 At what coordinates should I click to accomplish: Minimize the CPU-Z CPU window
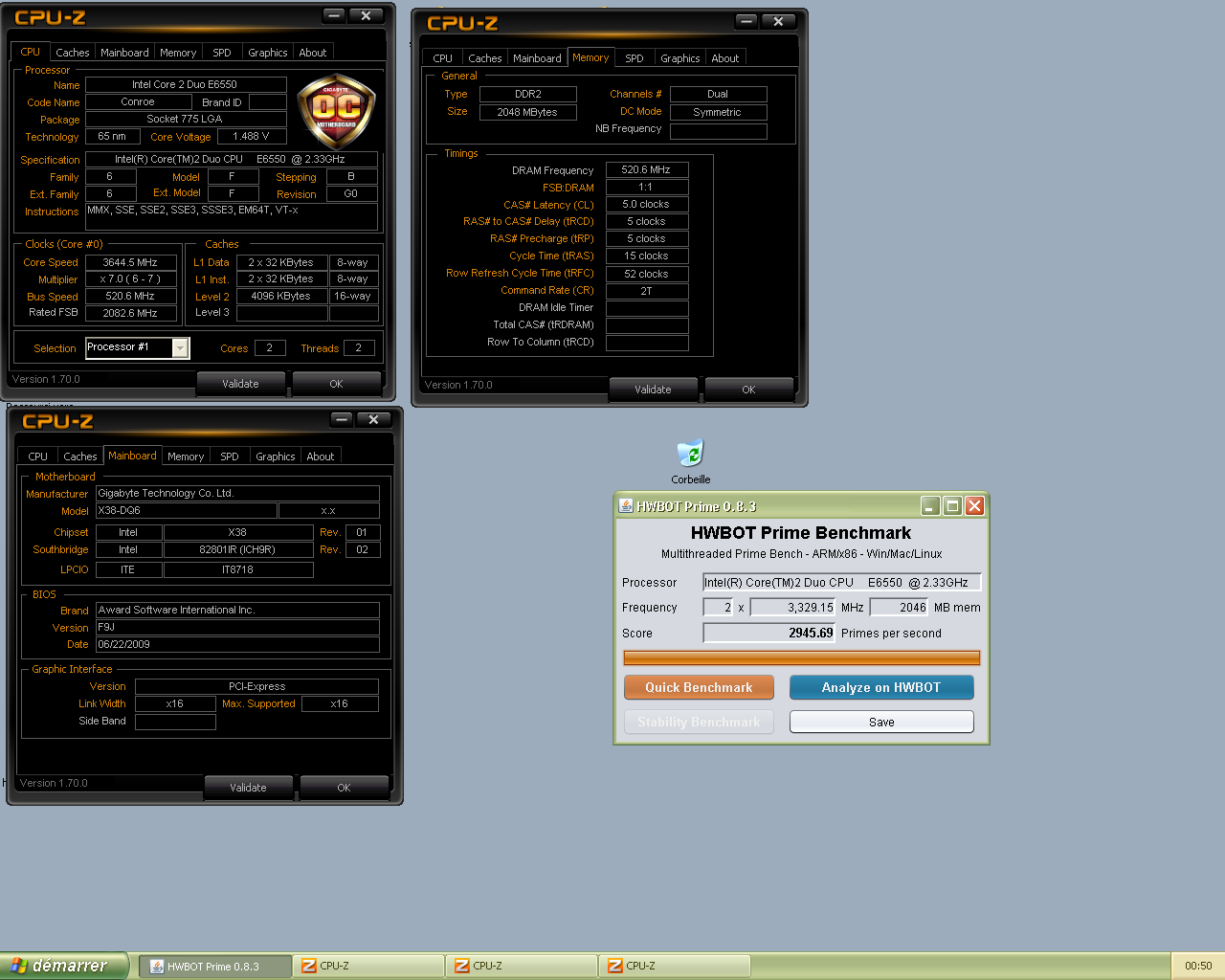click(x=334, y=15)
